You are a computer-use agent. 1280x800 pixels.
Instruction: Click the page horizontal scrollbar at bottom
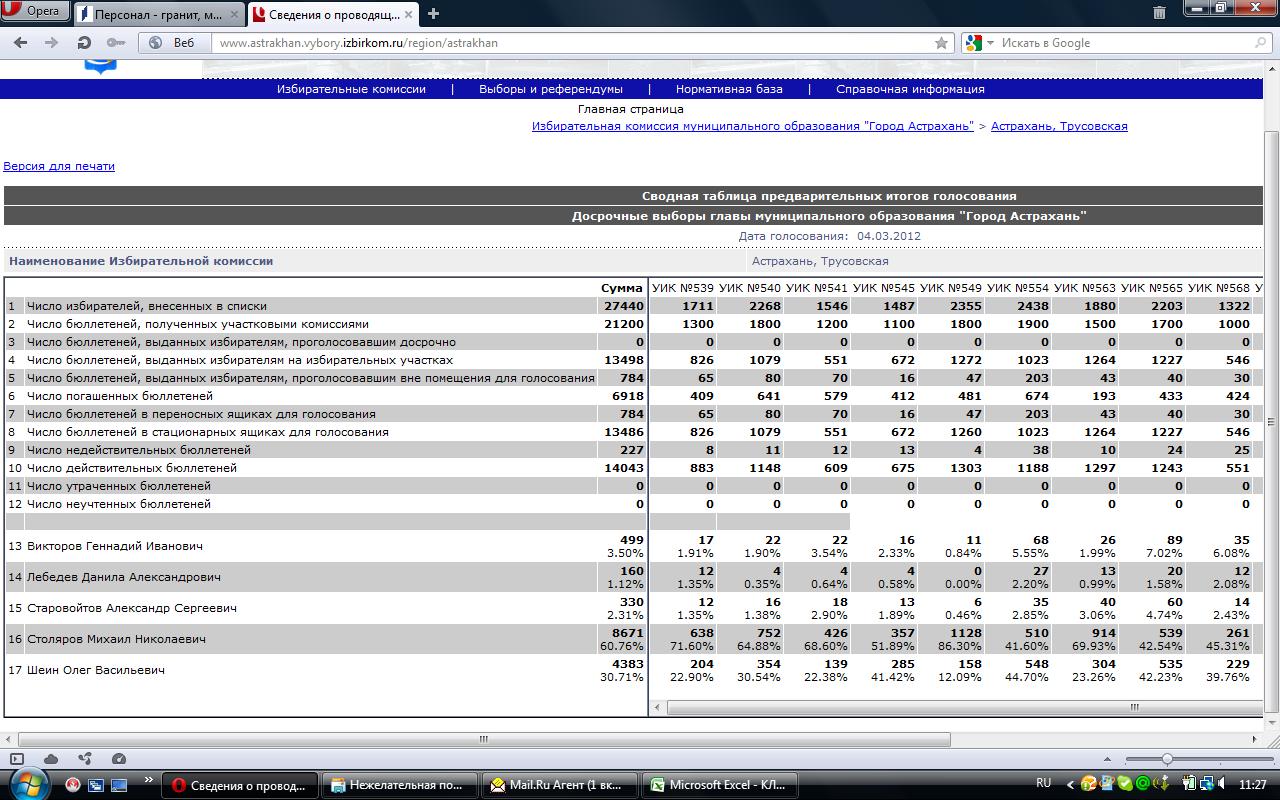(x=484, y=740)
